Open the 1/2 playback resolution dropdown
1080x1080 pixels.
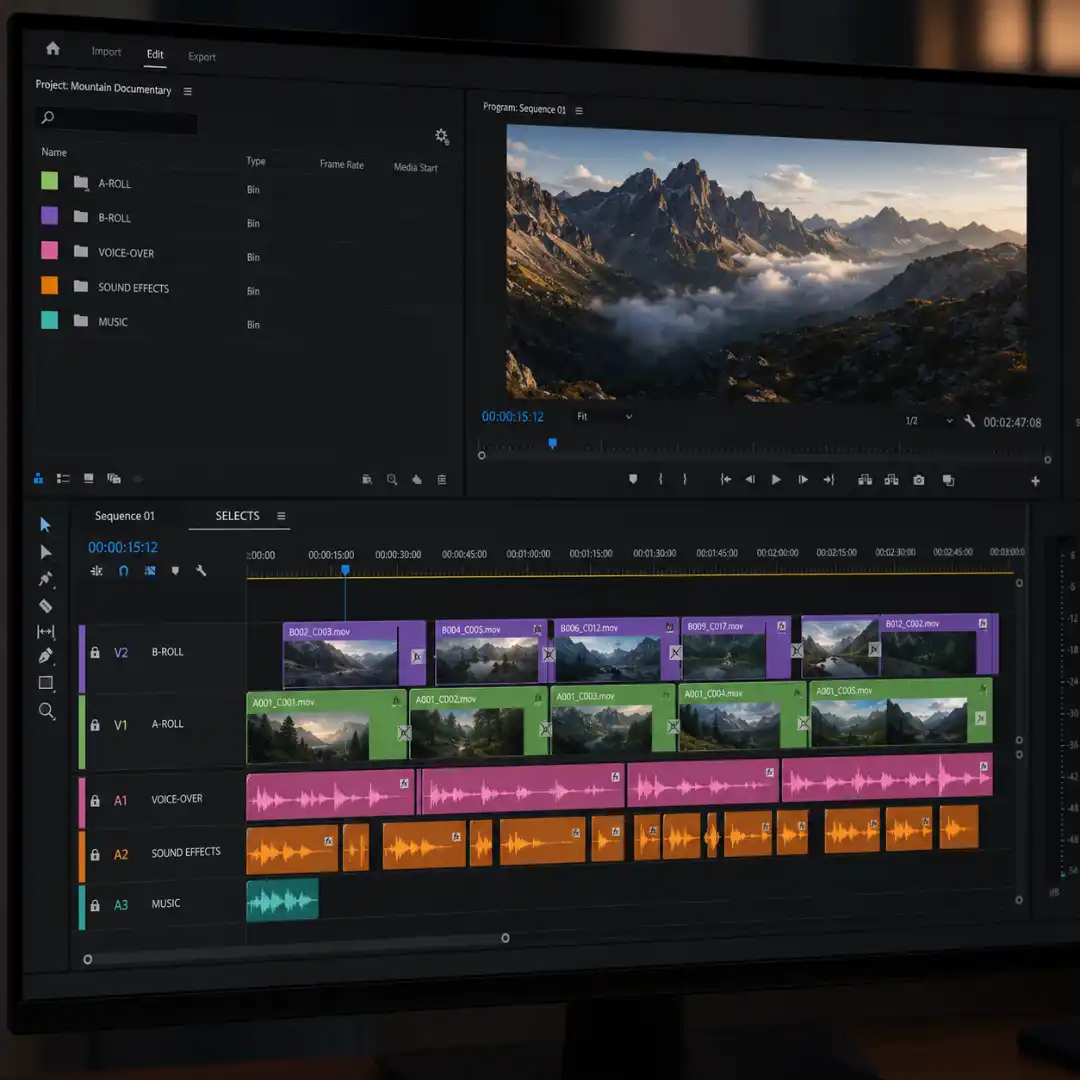928,420
